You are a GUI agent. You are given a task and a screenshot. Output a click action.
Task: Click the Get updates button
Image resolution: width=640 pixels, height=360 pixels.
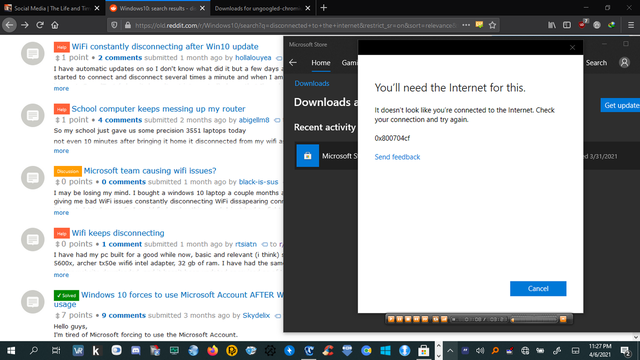[620, 105]
